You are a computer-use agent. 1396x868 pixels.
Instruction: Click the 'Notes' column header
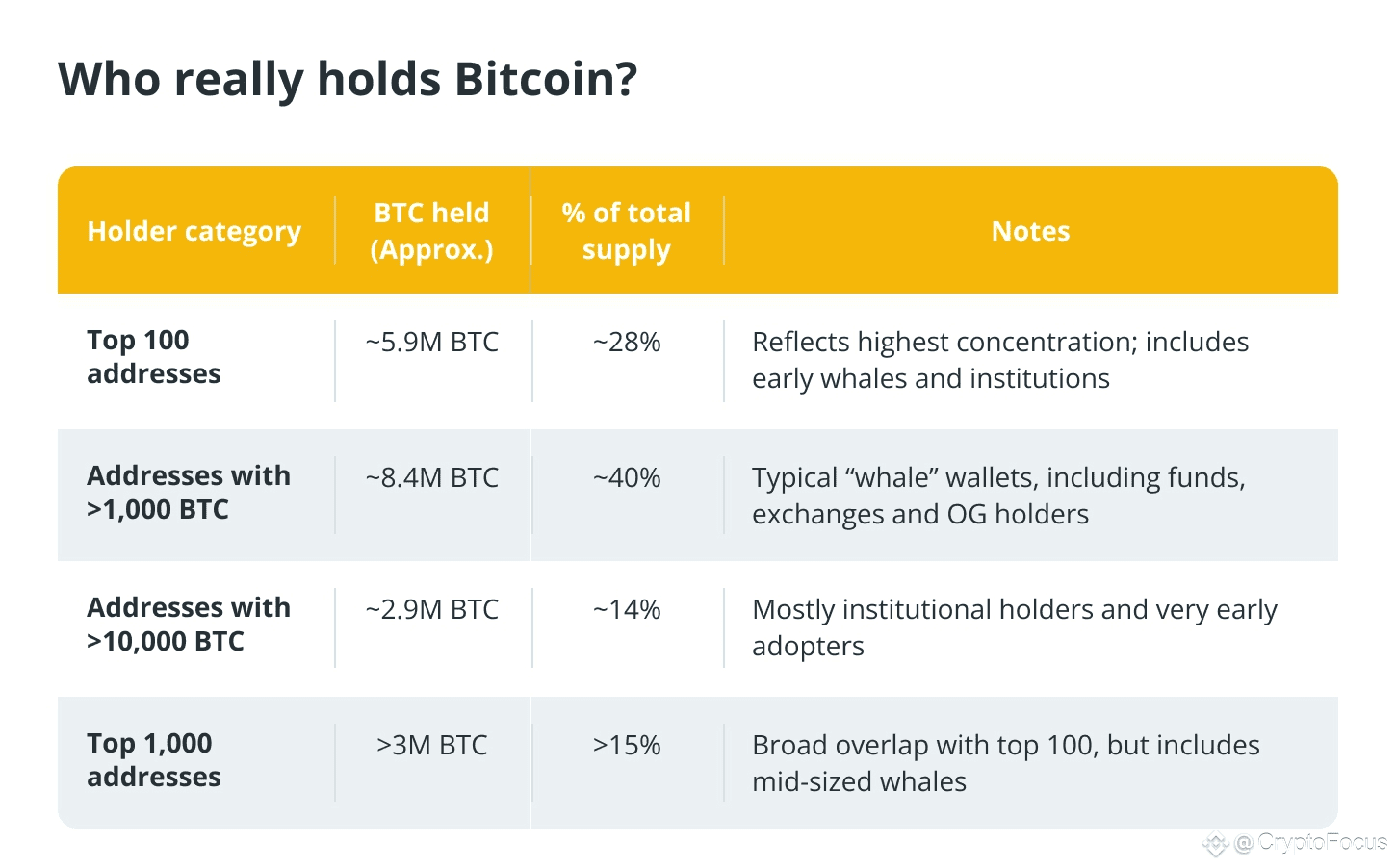pyautogui.click(x=1031, y=231)
